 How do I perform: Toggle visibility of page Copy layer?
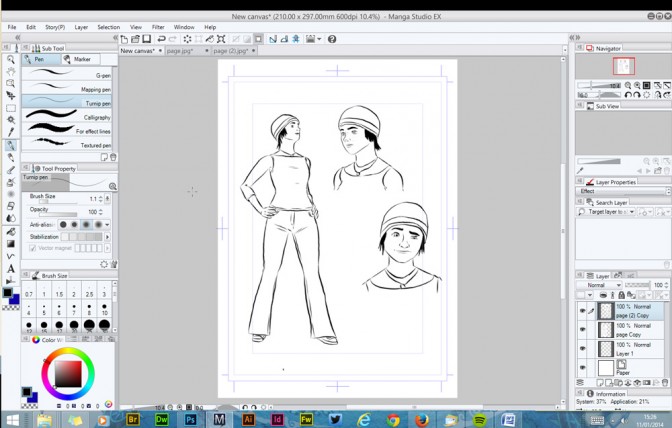pyautogui.click(x=582, y=330)
